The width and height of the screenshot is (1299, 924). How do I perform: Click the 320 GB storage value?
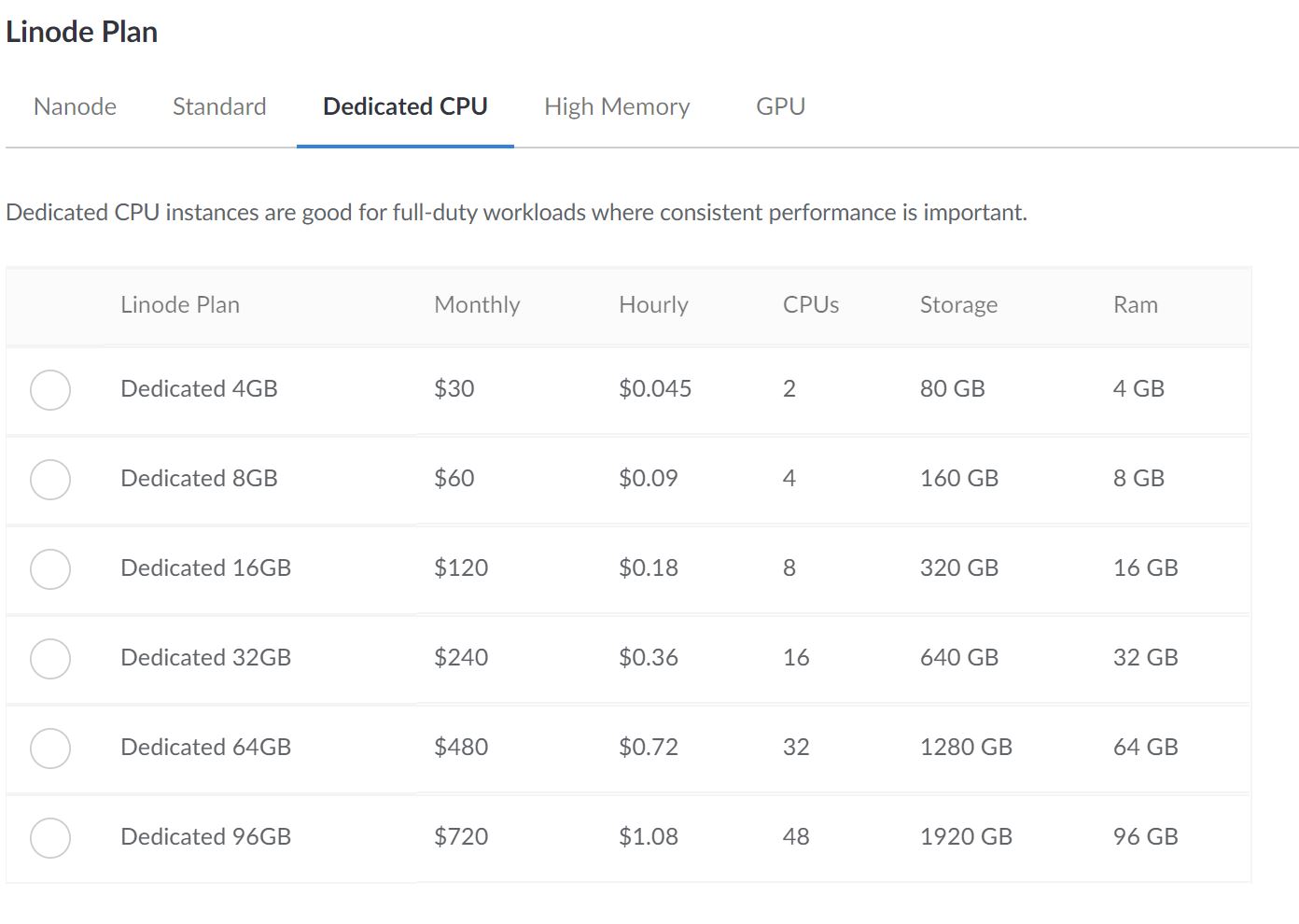[959, 568]
